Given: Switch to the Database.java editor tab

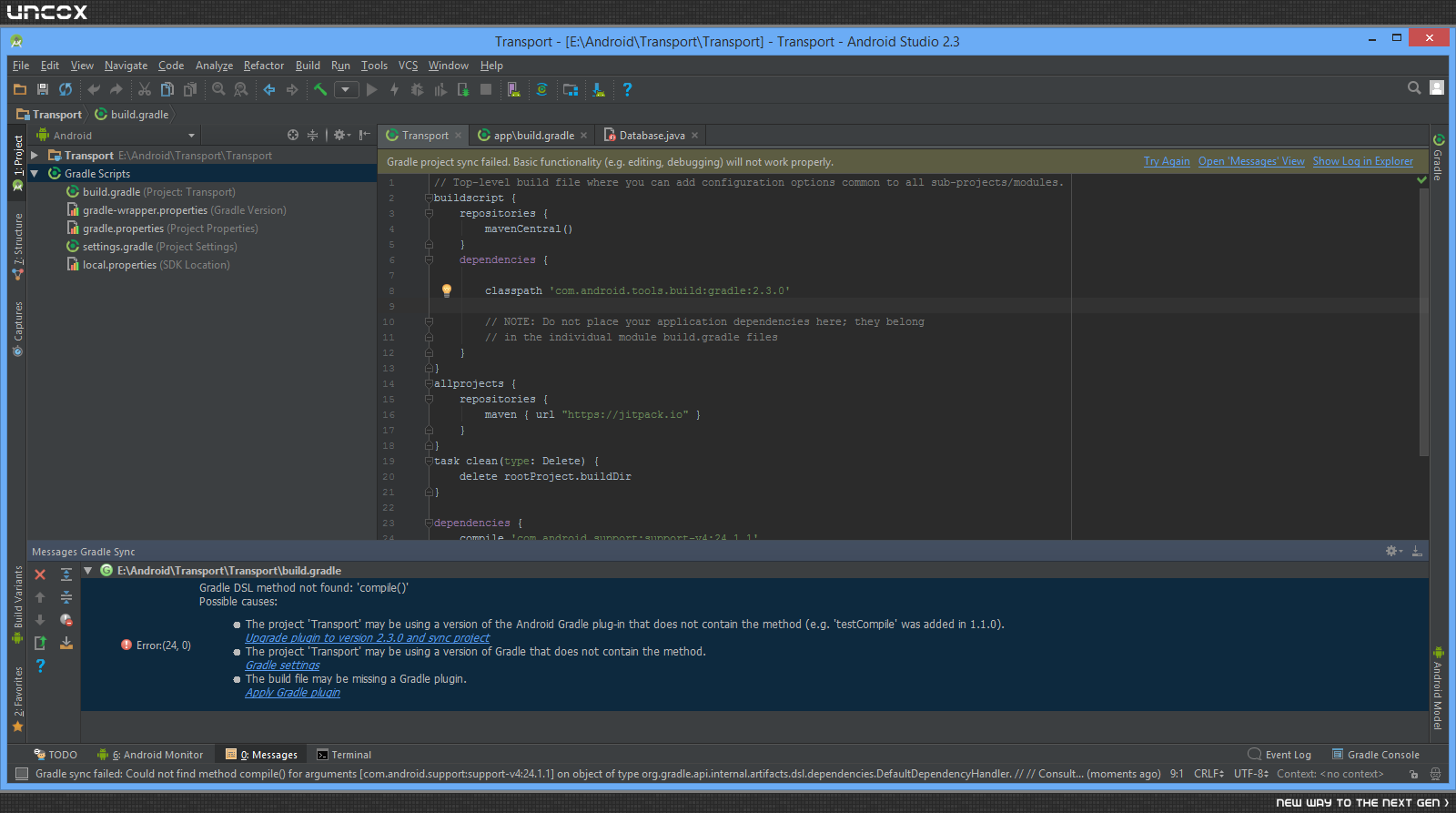Looking at the screenshot, I should [652, 136].
